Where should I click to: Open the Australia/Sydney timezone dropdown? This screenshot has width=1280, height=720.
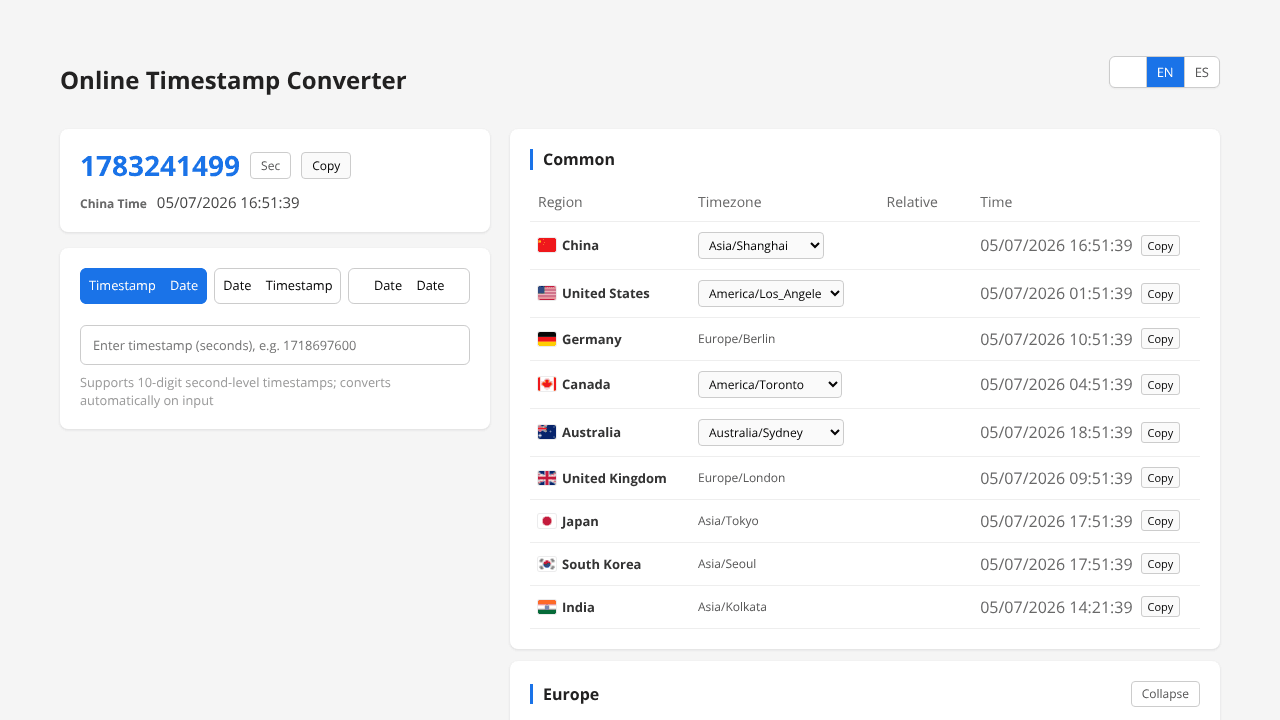pos(771,432)
